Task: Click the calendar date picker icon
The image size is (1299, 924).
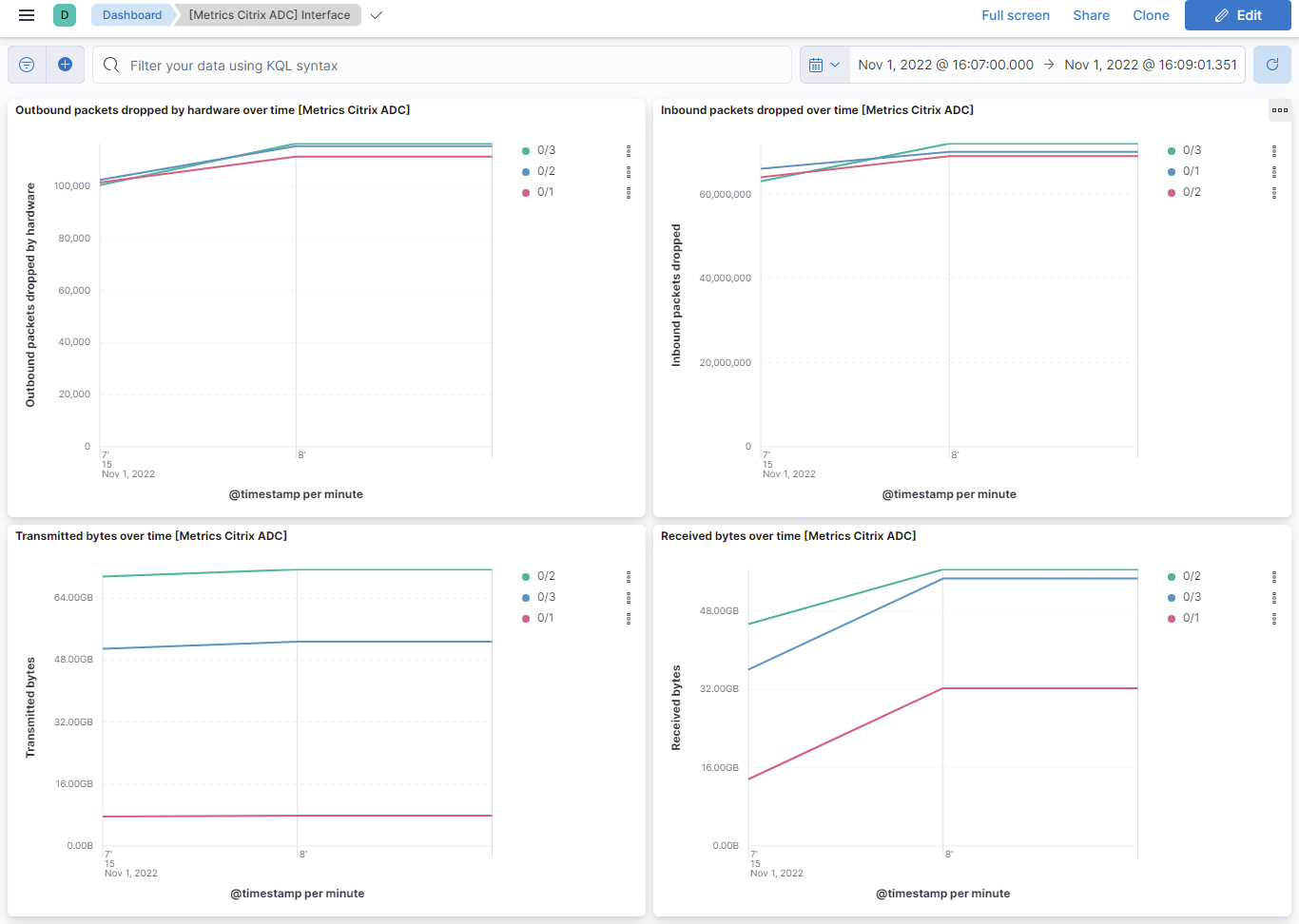Action: (x=818, y=64)
